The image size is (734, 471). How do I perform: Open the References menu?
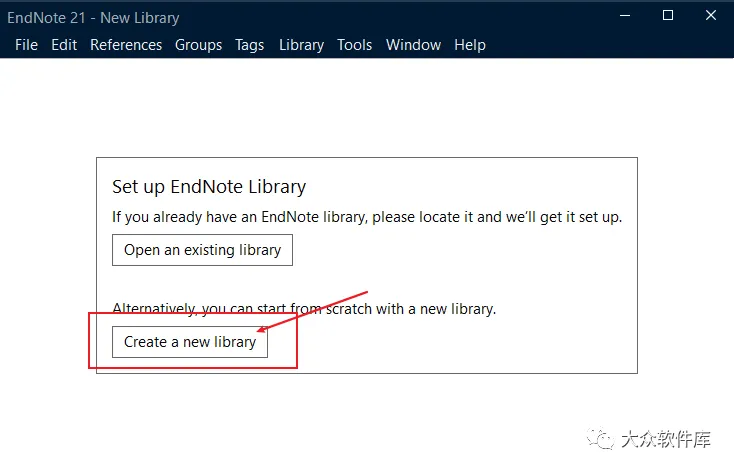tap(126, 45)
